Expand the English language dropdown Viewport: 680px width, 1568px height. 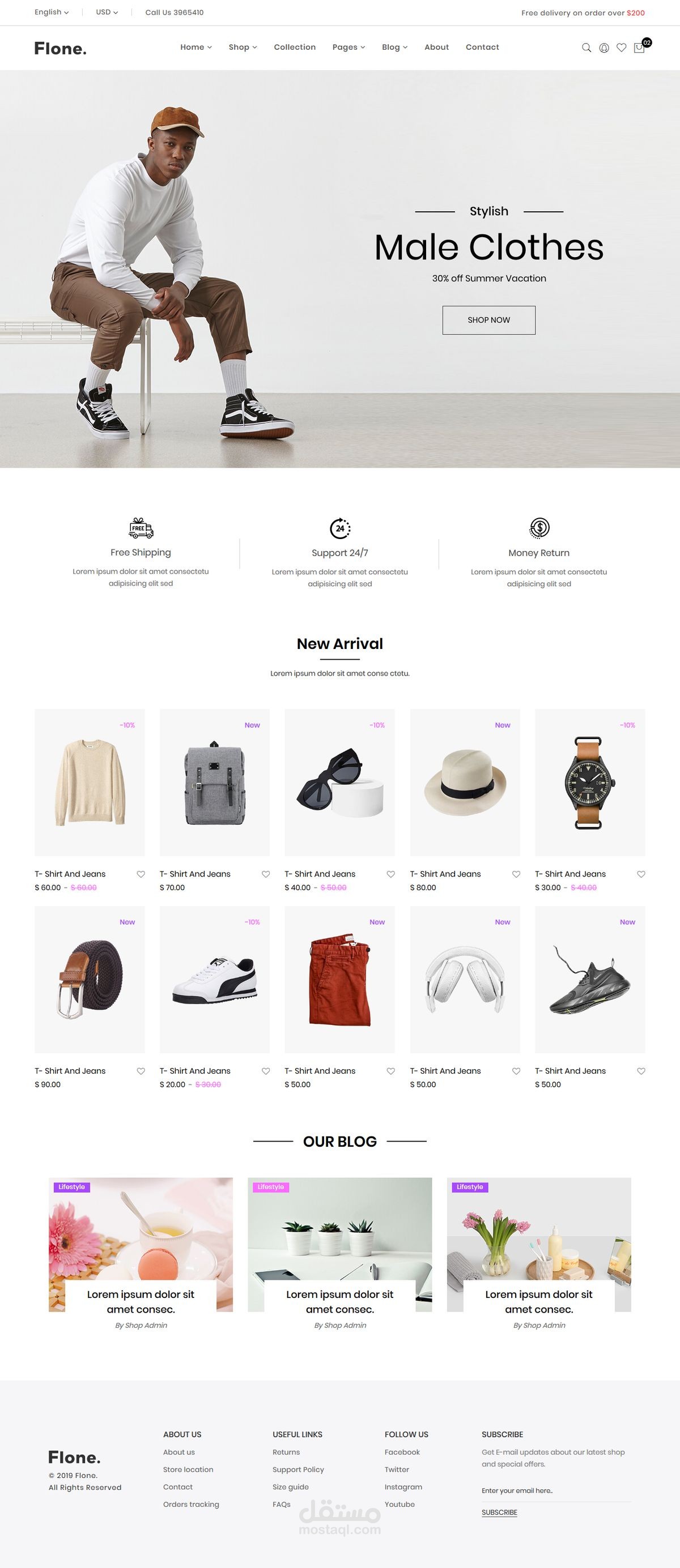pos(51,12)
